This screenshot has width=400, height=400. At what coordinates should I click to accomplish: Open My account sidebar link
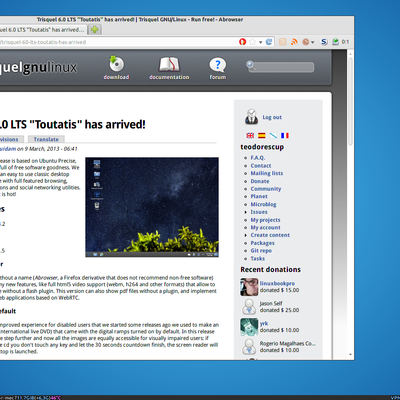tap(265, 228)
